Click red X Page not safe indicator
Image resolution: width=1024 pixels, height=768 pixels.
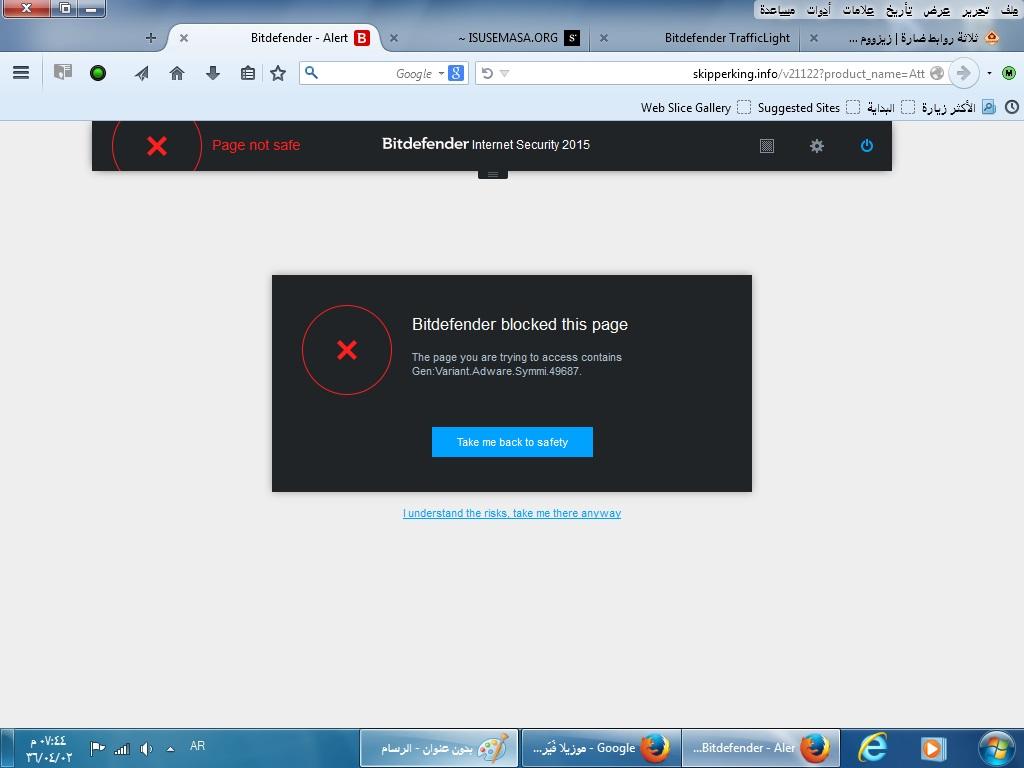(157, 146)
